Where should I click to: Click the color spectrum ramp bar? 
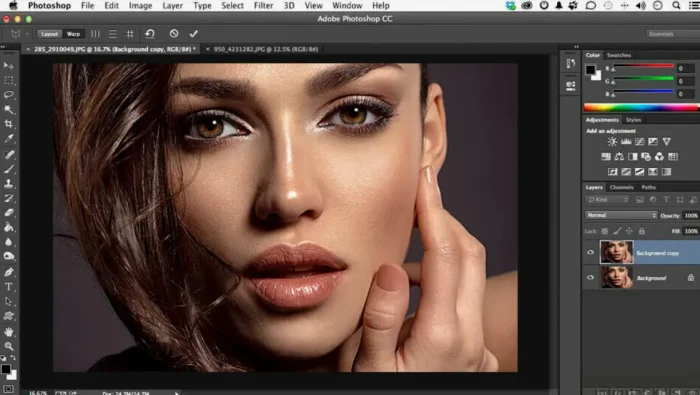pos(642,107)
